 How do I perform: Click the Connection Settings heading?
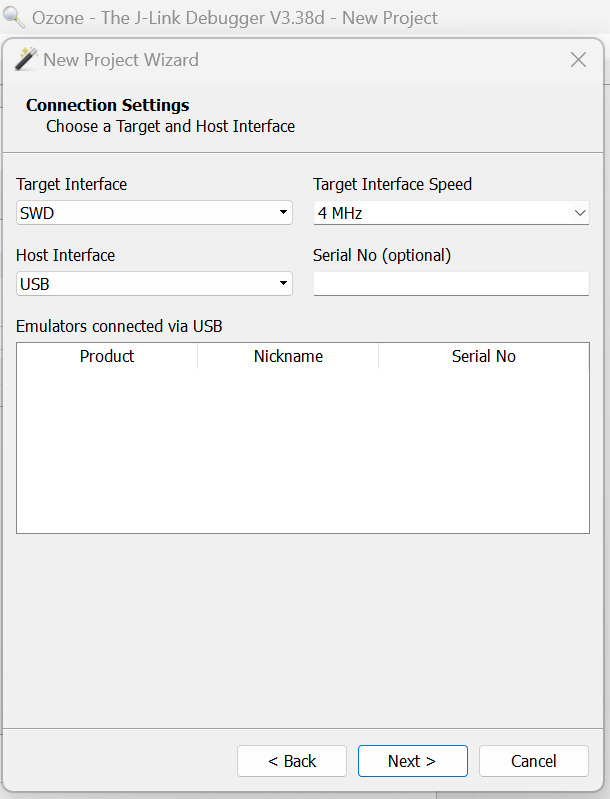108,105
